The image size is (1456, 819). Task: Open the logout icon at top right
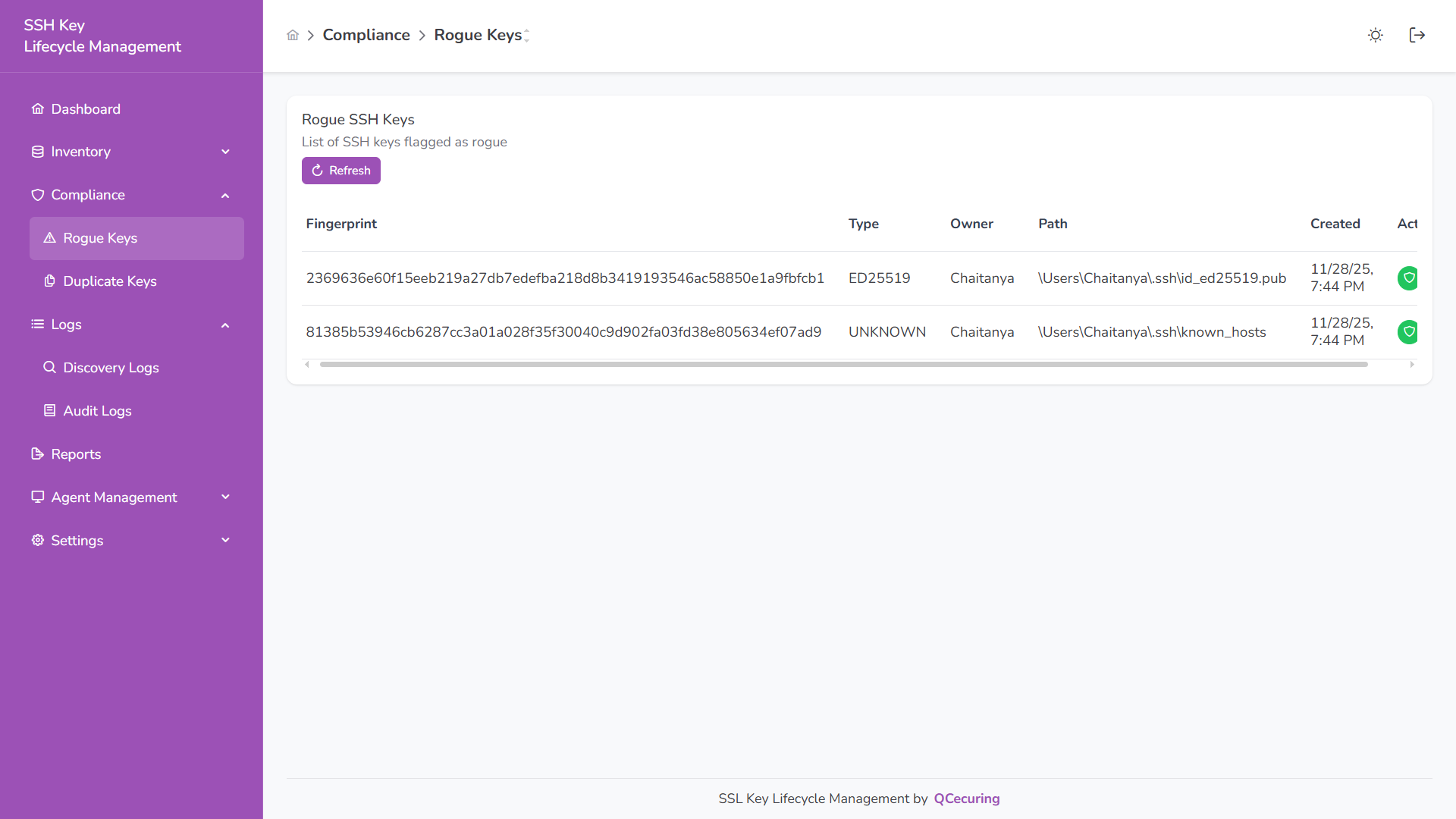click(x=1417, y=35)
